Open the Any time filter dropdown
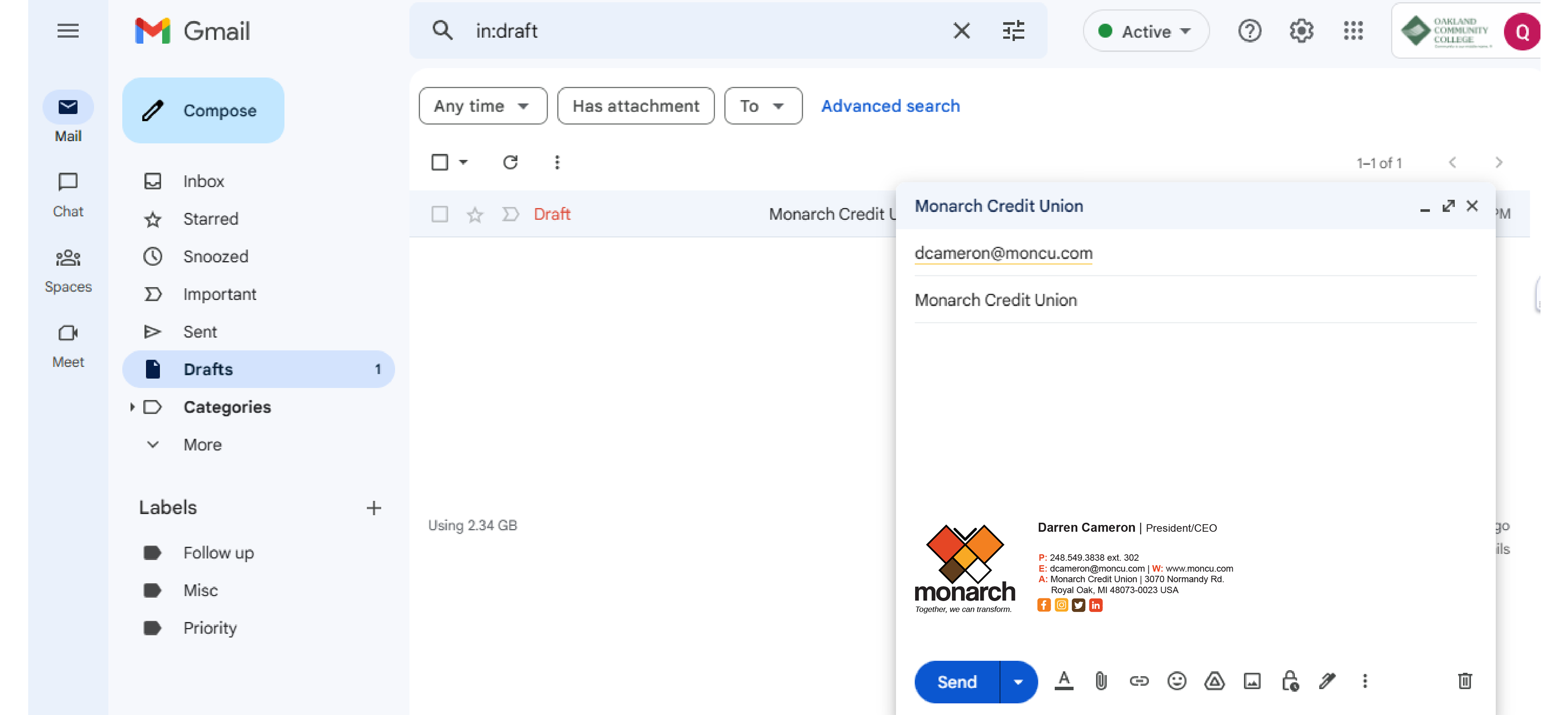 483,106
